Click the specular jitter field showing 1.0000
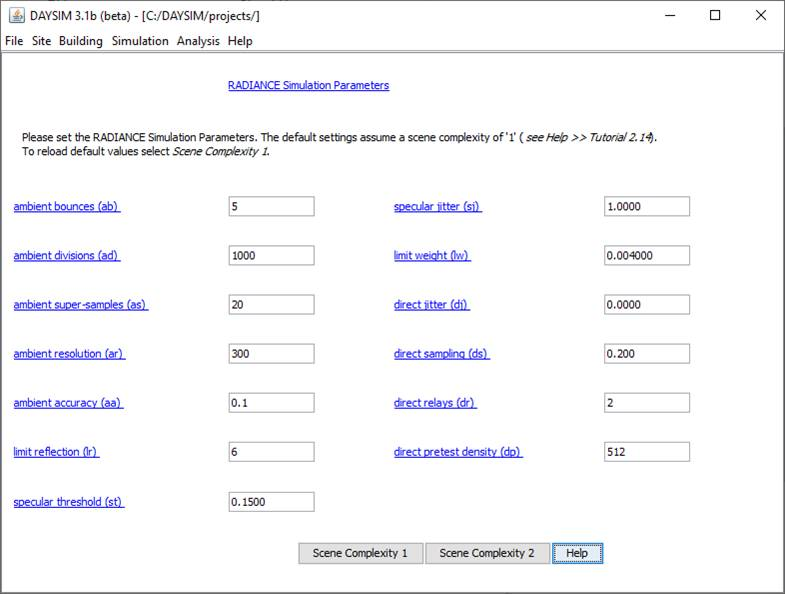This screenshot has width=785, height=594. 647,206
